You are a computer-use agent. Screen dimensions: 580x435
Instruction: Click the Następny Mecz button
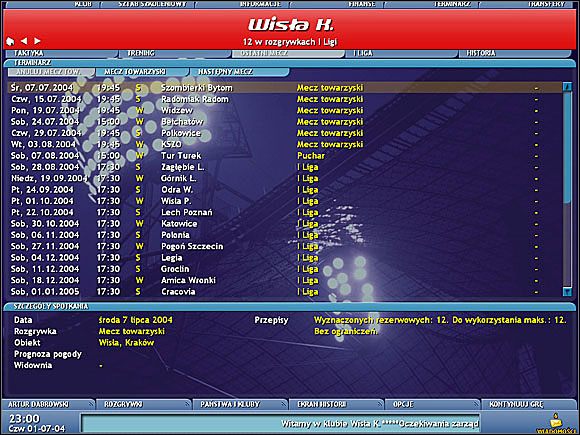pos(239,72)
